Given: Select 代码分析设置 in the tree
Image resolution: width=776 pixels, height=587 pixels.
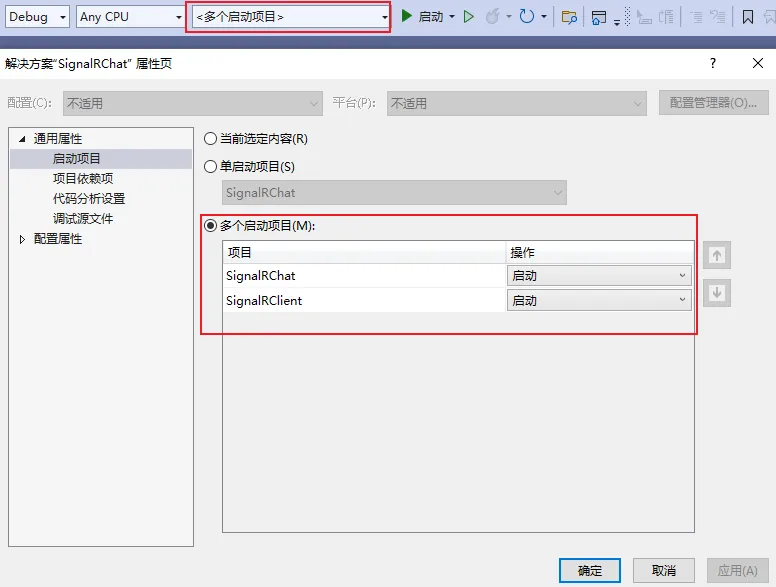Looking at the screenshot, I should (x=89, y=198).
